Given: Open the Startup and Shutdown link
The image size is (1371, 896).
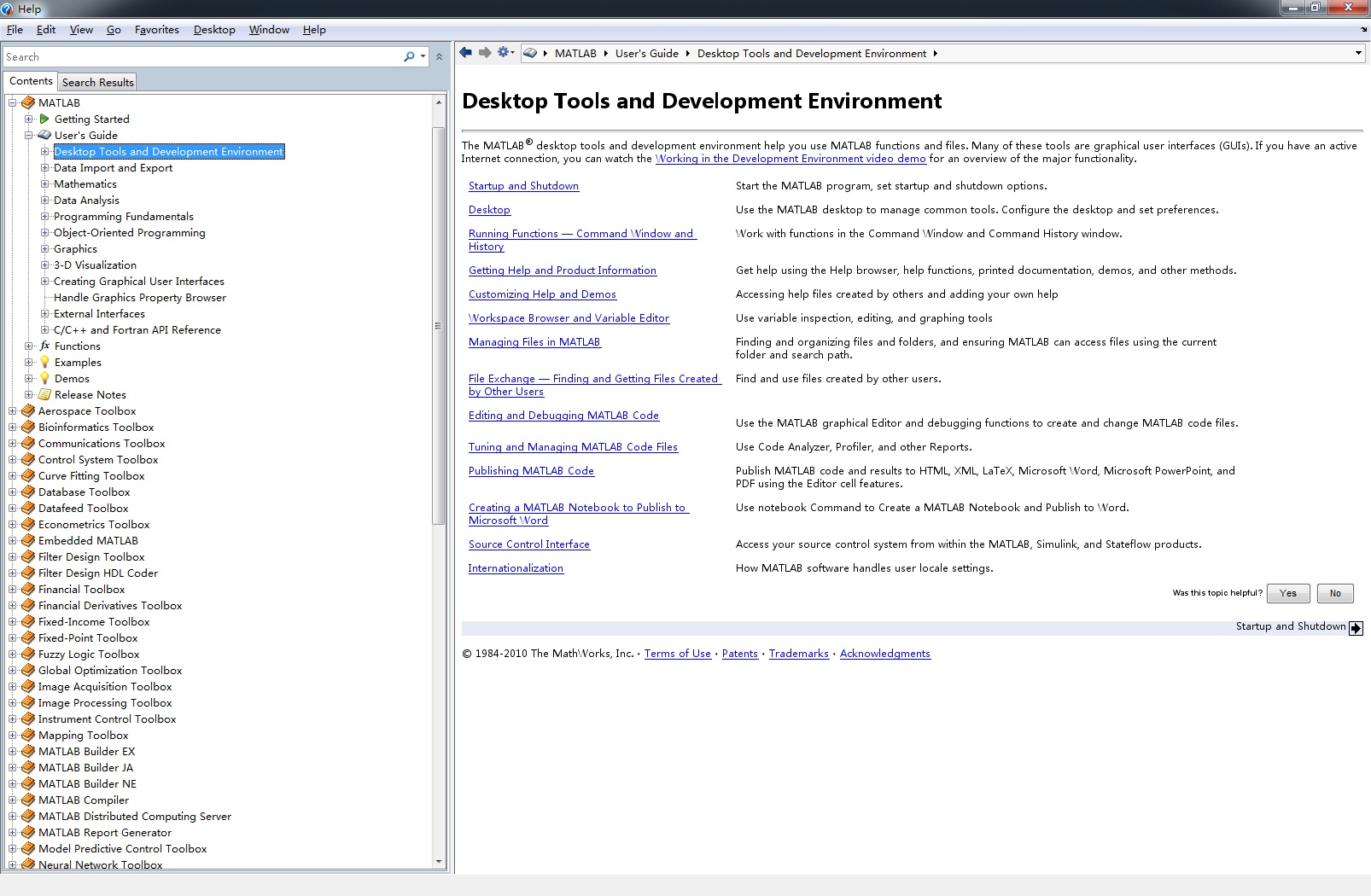Looking at the screenshot, I should [x=523, y=185].
